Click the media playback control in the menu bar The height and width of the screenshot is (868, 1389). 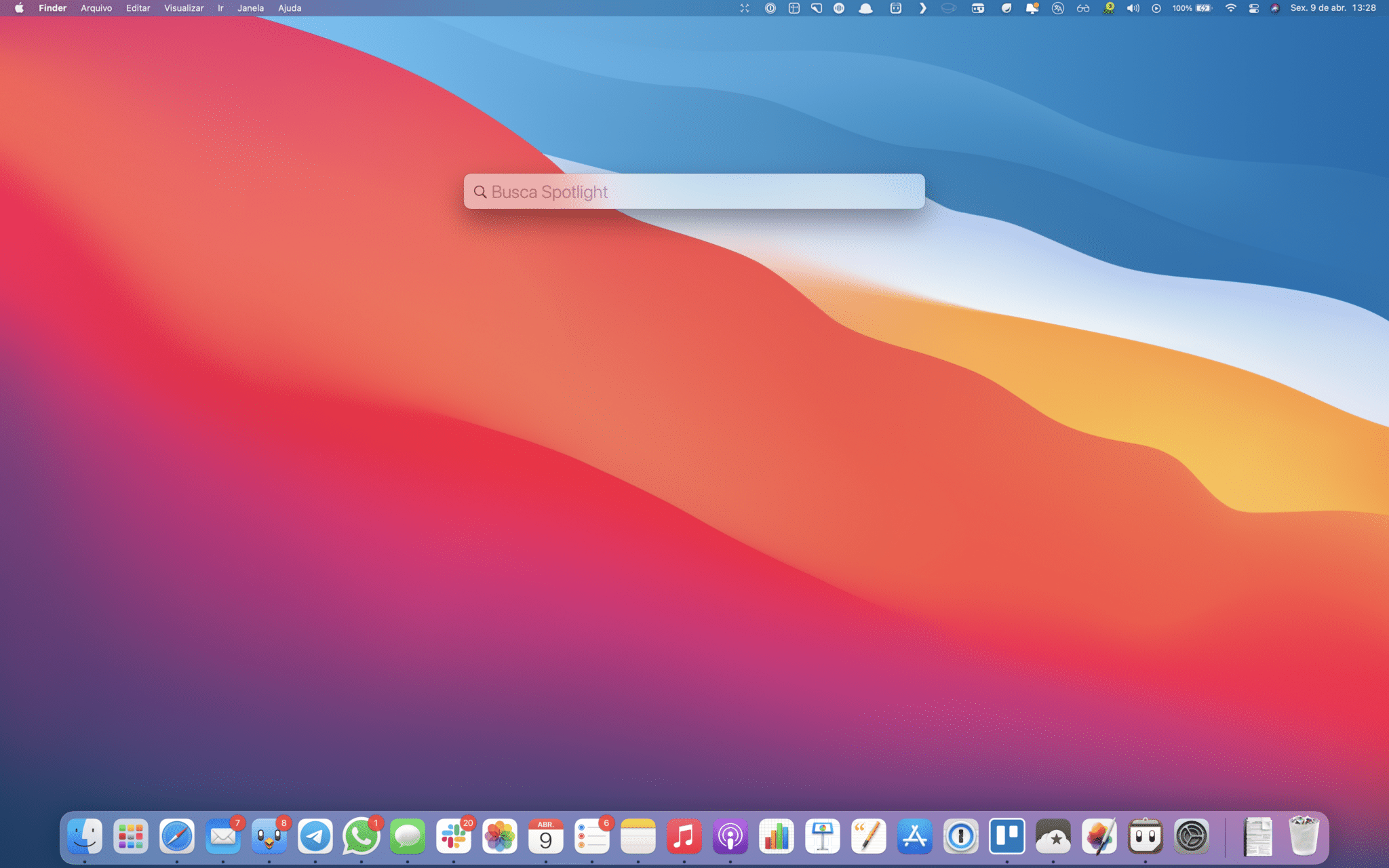1156,8
